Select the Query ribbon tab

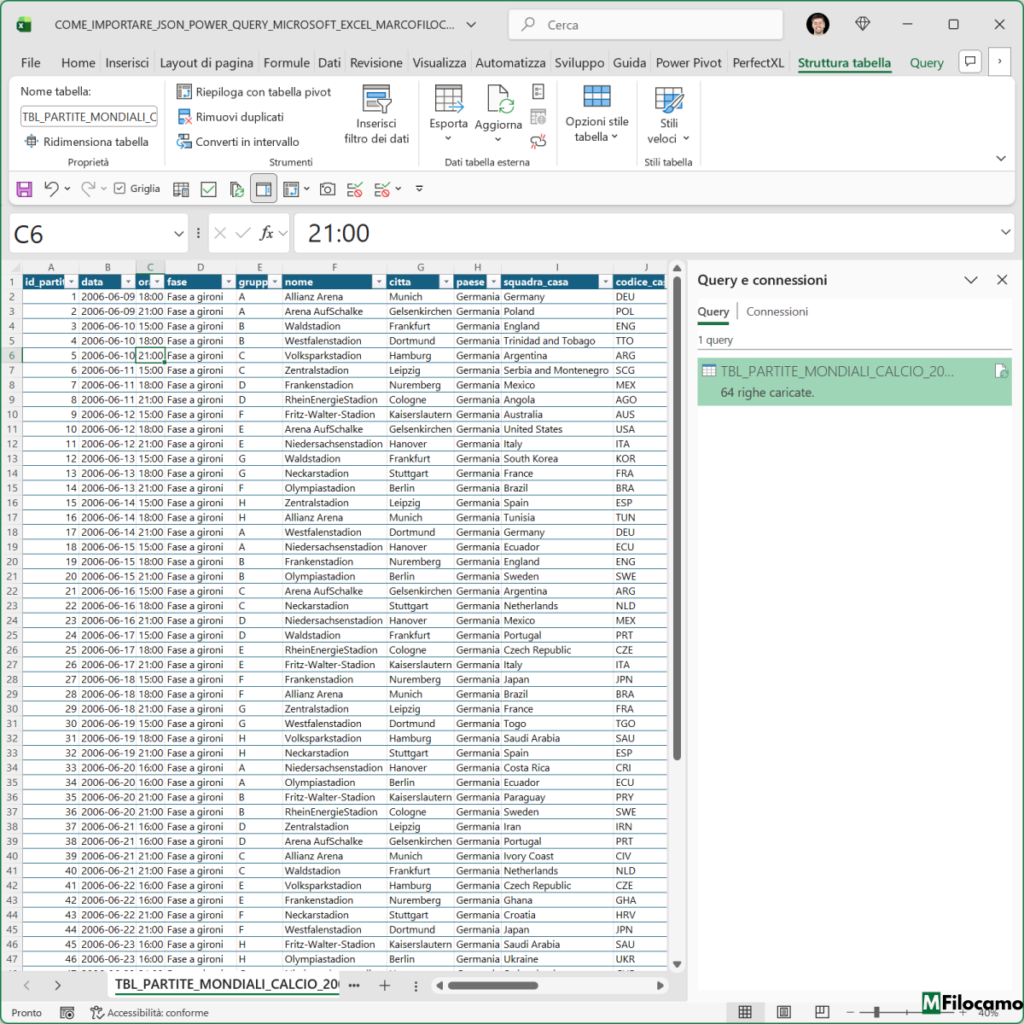tap(926, 63)
